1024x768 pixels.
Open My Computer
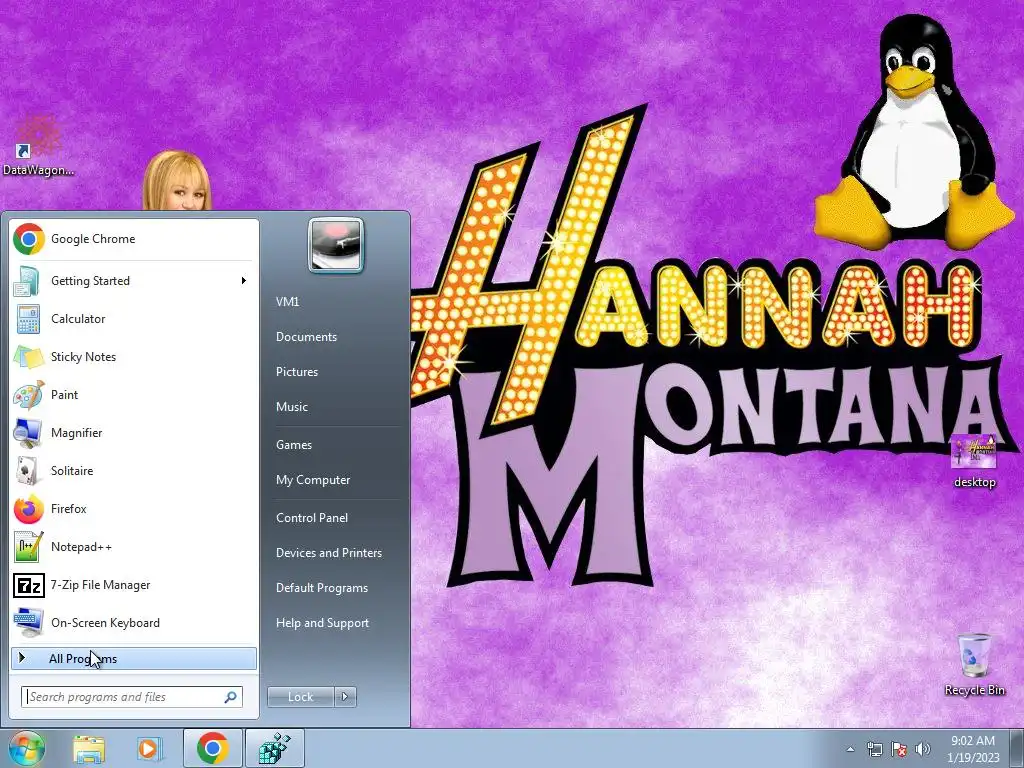pyautogui.click(x=313, y=480)
